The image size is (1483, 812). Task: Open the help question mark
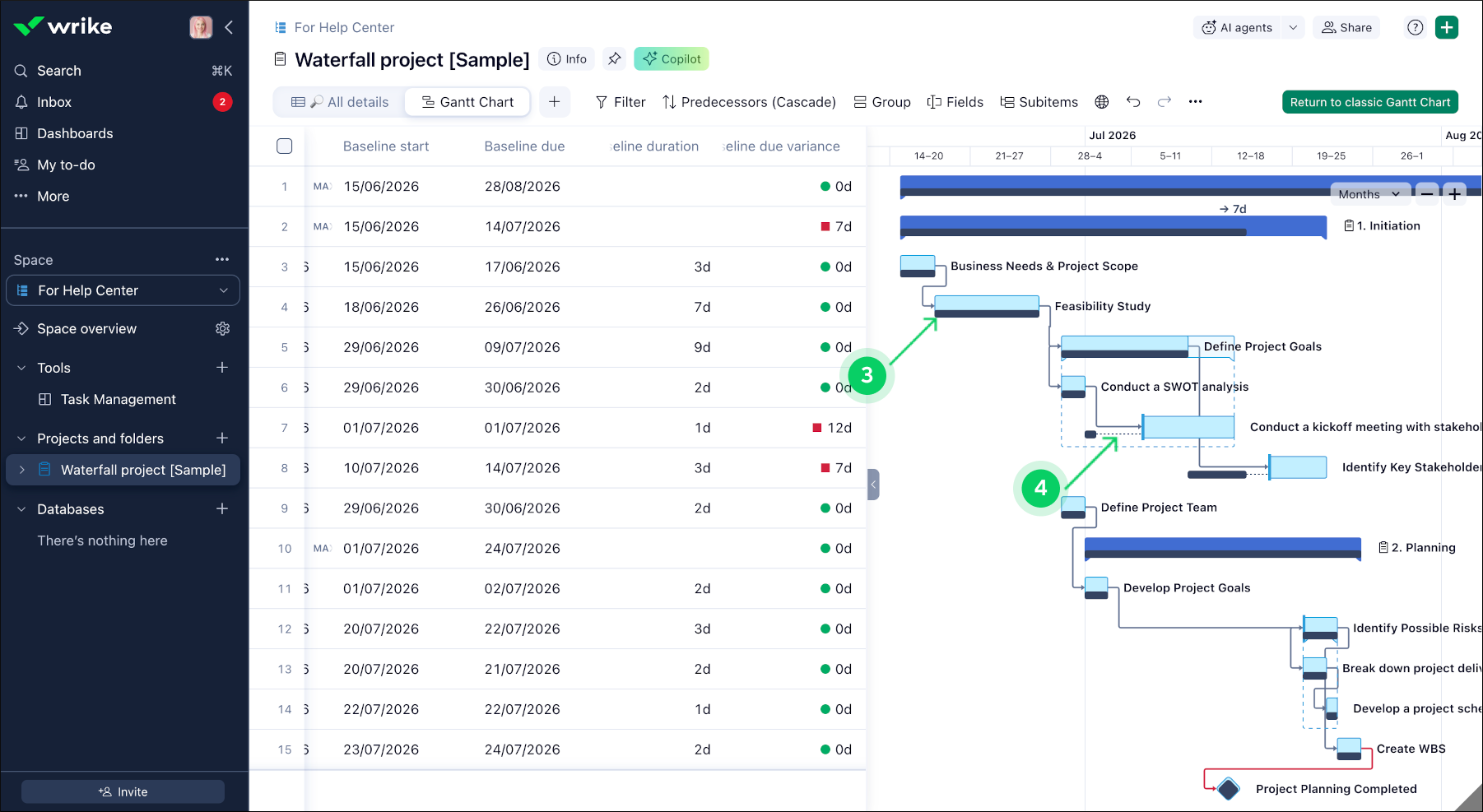click(1416, 27)
